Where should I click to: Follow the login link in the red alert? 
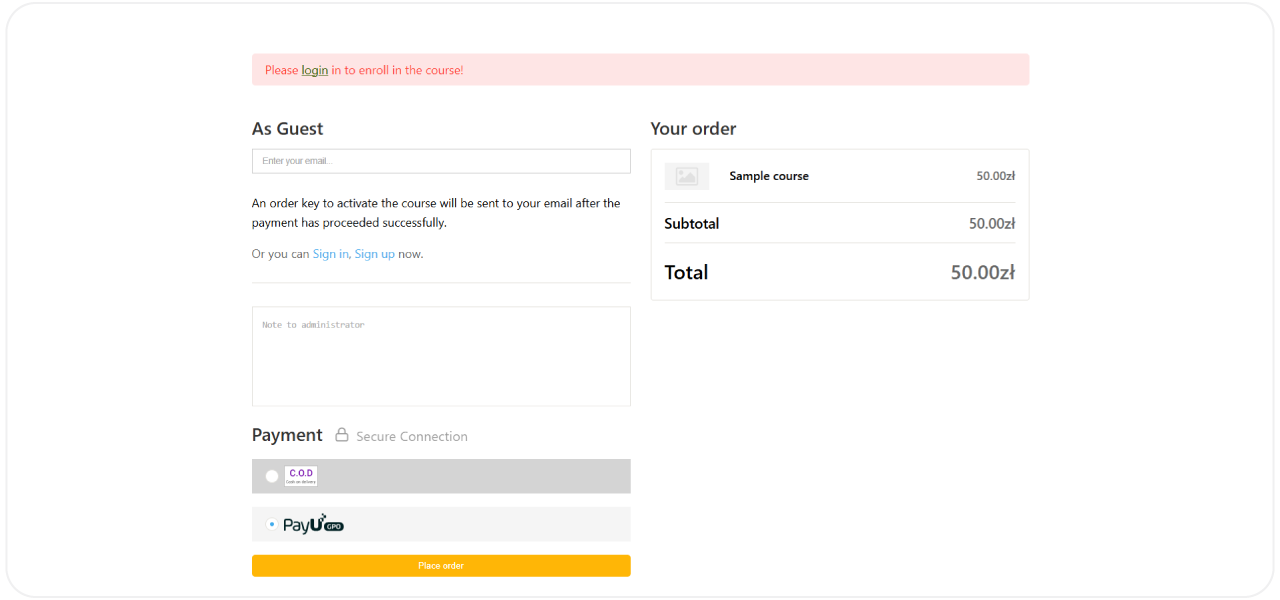(315, 70)
